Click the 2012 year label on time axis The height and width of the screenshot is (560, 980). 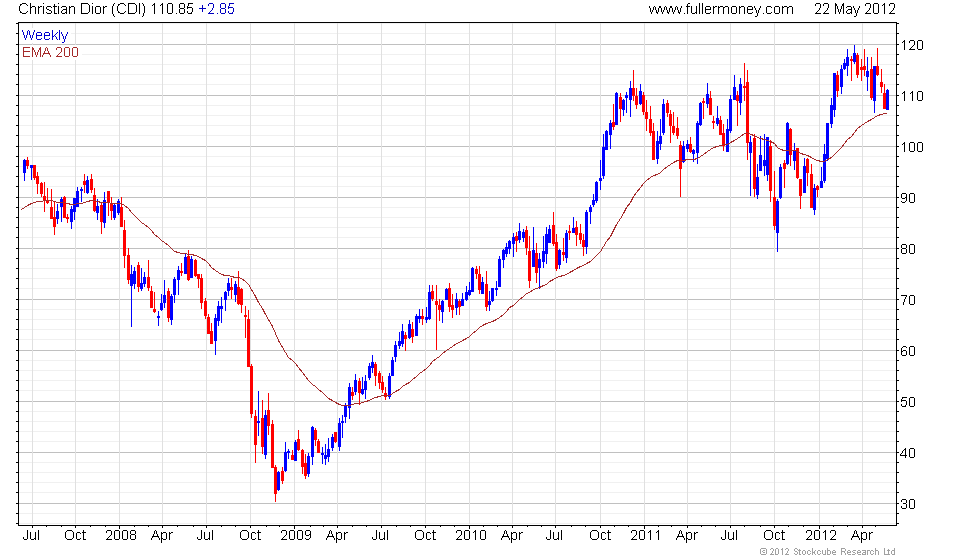pyautogui.click(x=821, y=536)
